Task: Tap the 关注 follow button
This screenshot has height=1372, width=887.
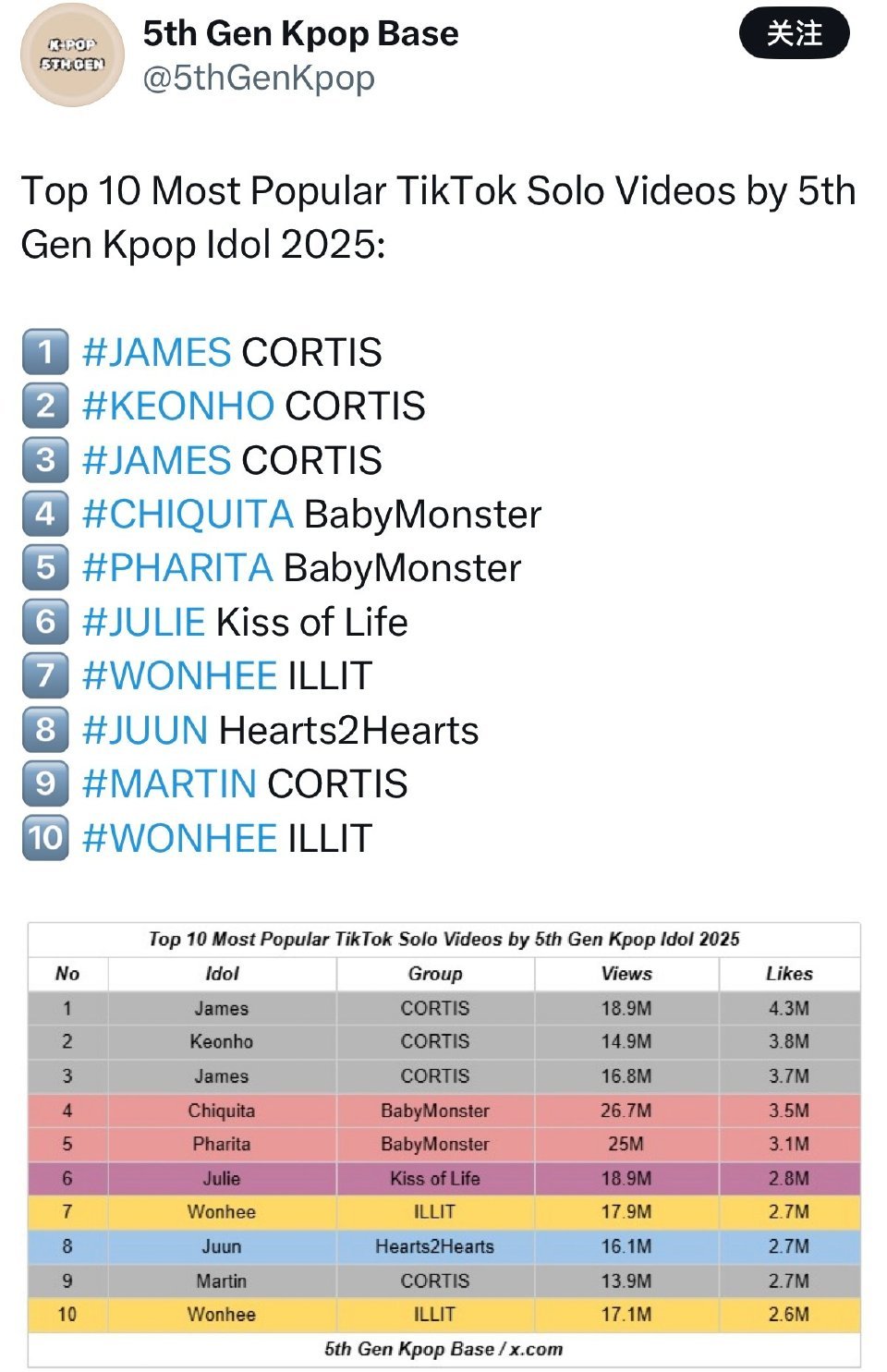Action: pos(794,33)
